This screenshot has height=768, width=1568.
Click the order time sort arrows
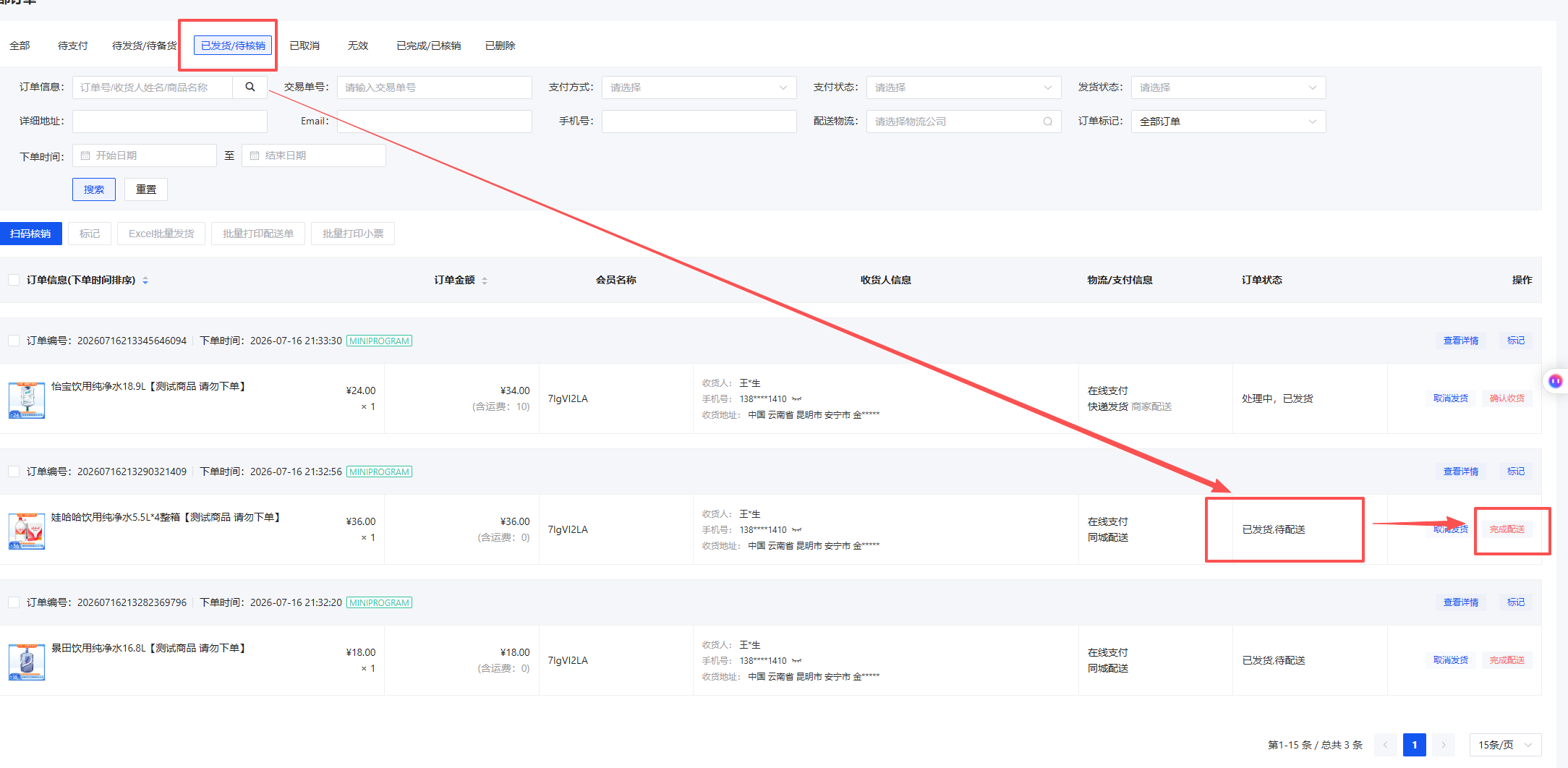145,281
